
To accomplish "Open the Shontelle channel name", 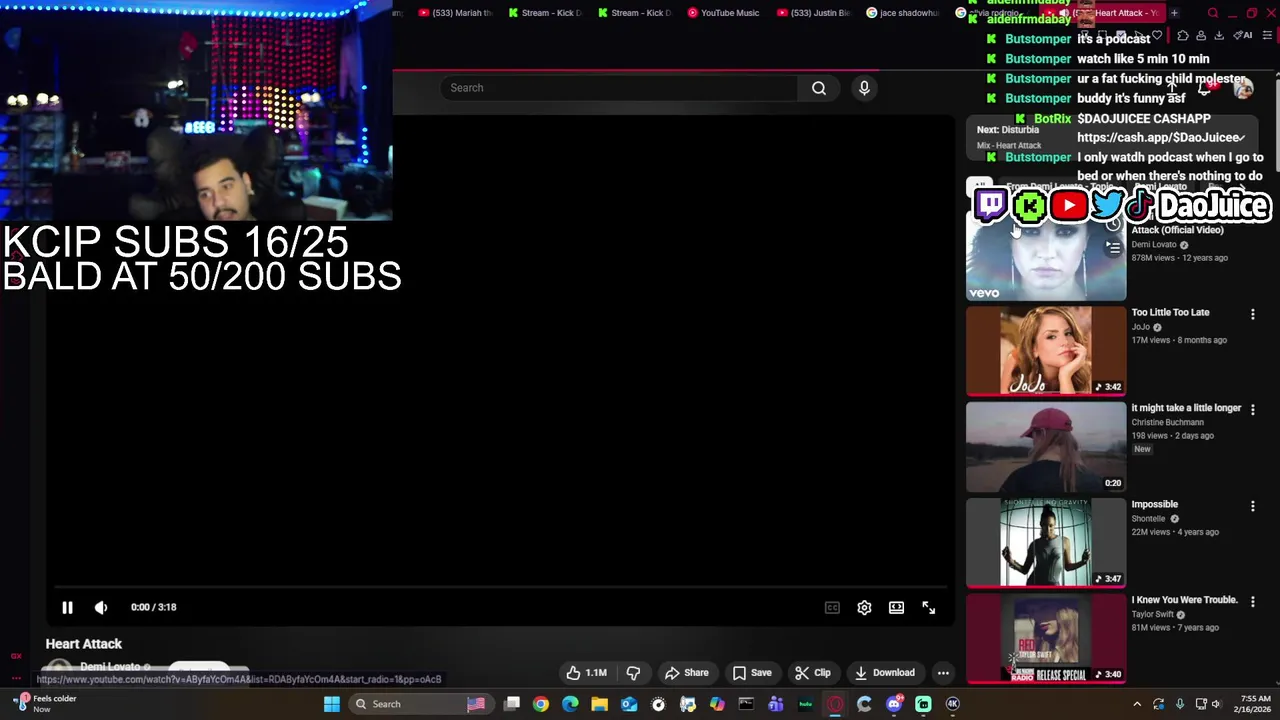I will [1148, 519].
